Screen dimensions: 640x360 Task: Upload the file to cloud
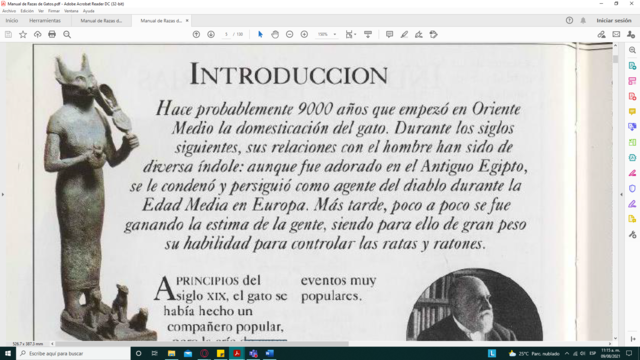[38, 35]
